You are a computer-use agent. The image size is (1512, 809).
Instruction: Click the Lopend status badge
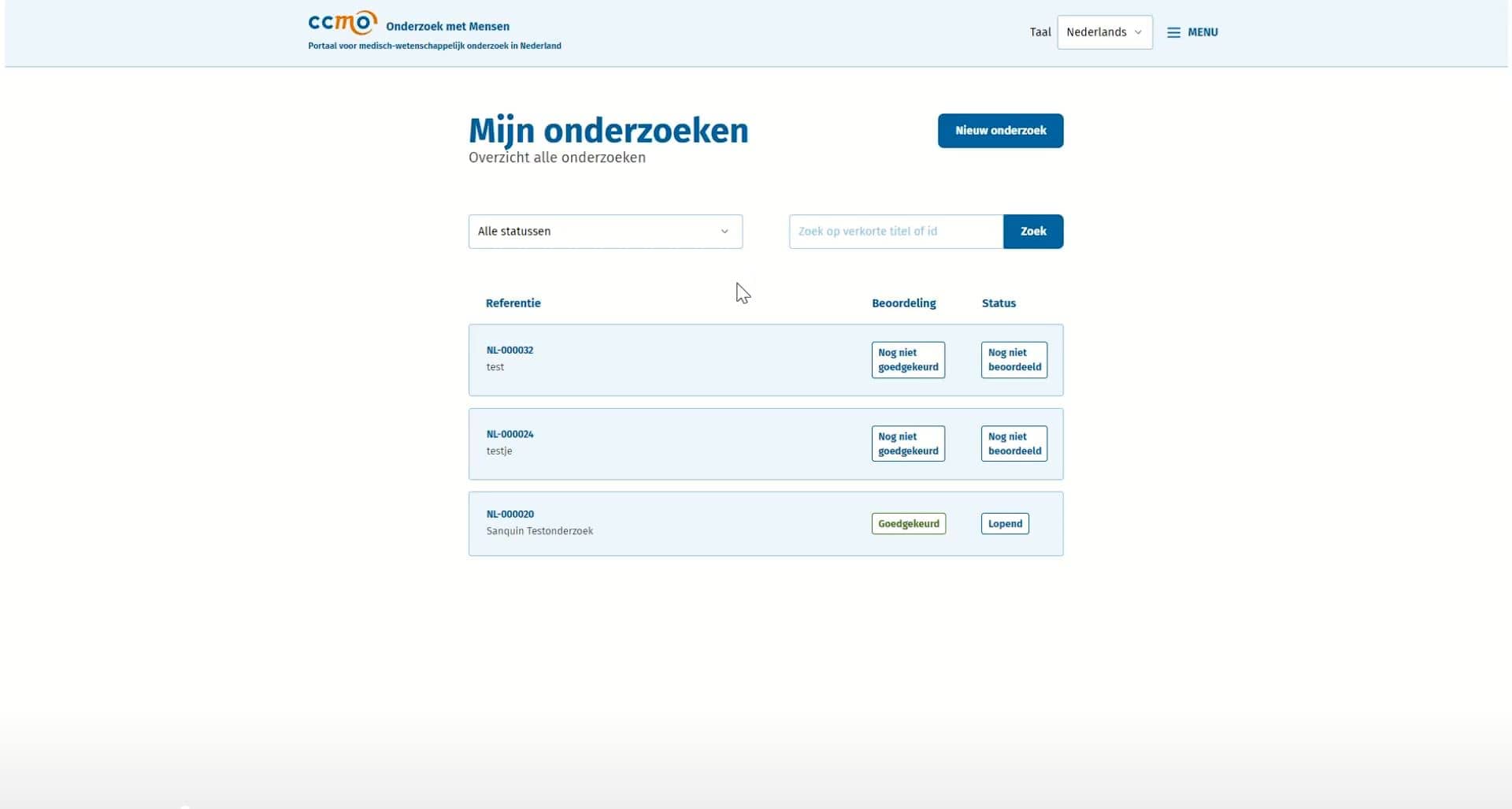(1005, 524)
